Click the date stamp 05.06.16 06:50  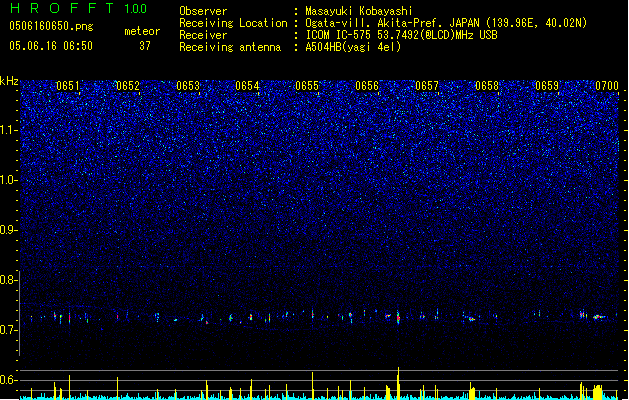coord(51,46)
